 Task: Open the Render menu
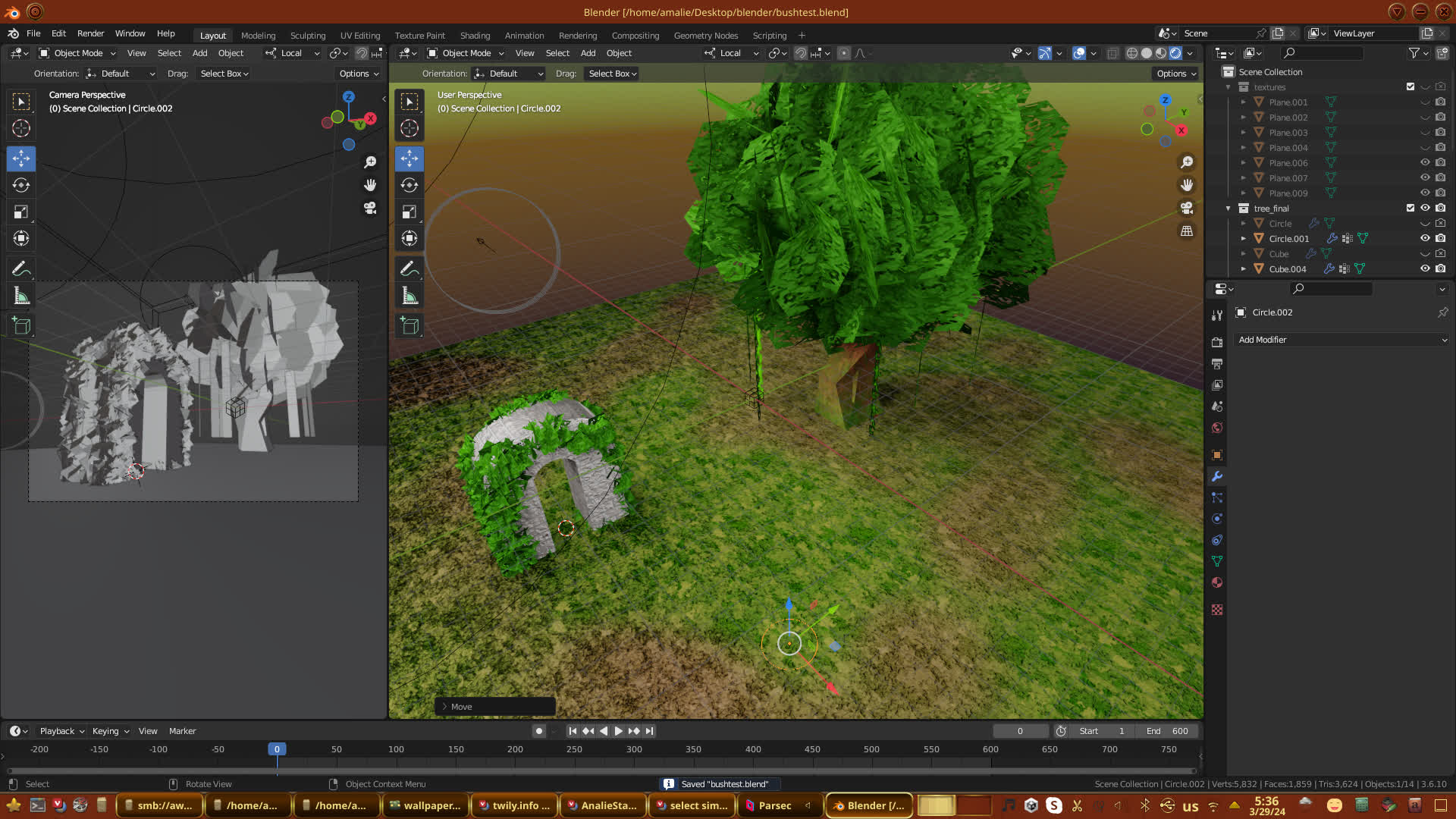tap(90, 33)
